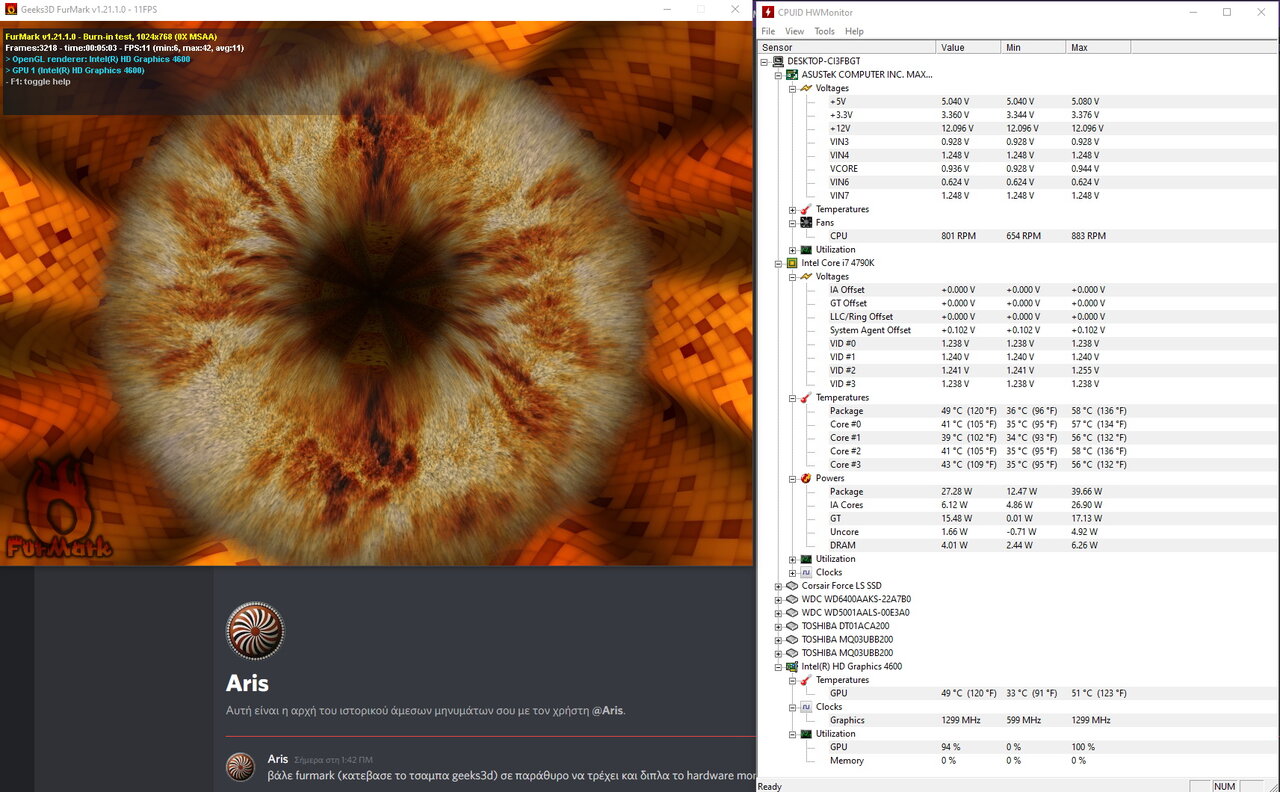Expand the TOSHIBA DT01ACA200 drive node
1280x792 pixels.
tap(779, 626)
